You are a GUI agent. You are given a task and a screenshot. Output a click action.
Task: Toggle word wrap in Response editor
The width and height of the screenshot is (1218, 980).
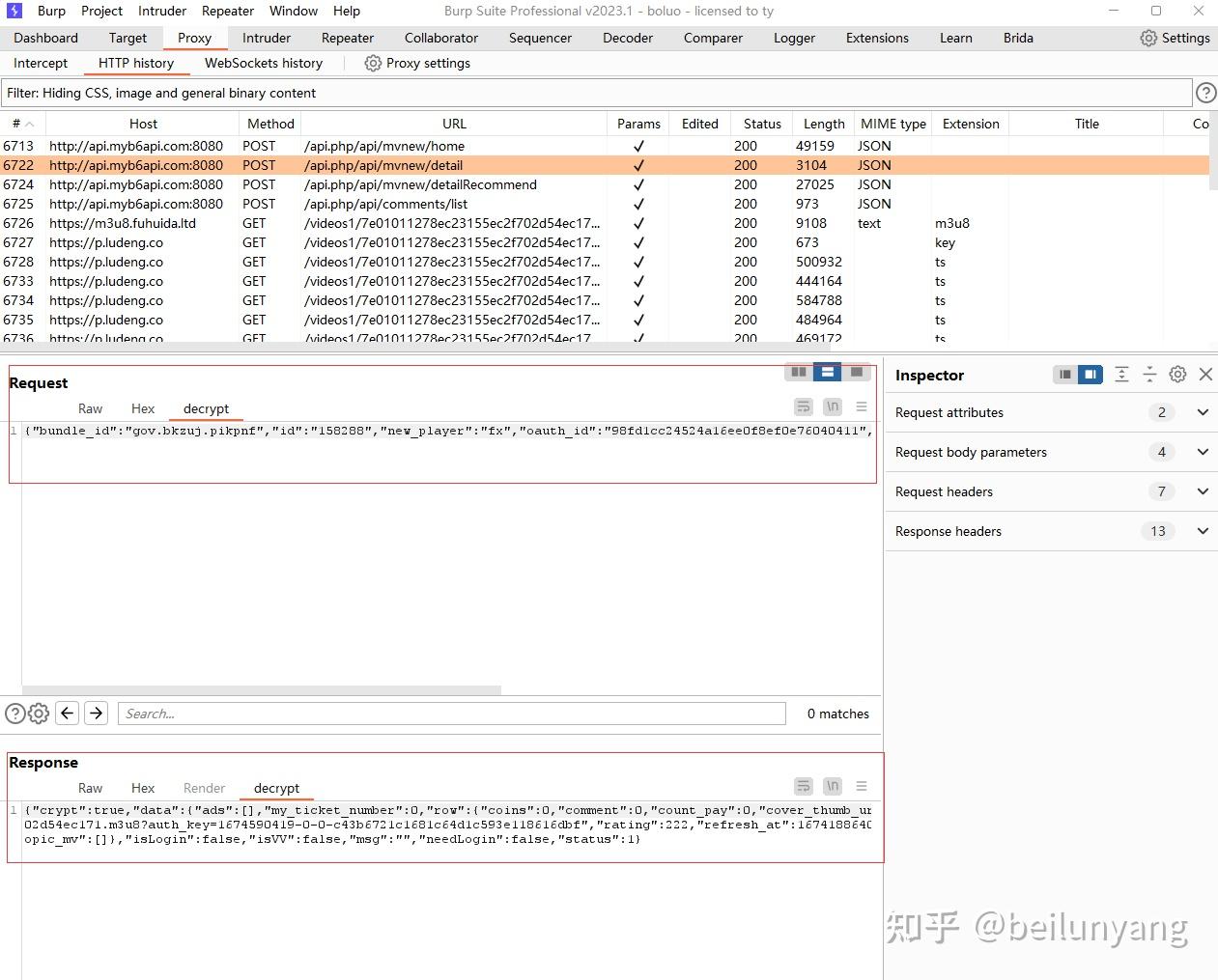[x=804, y=787]
